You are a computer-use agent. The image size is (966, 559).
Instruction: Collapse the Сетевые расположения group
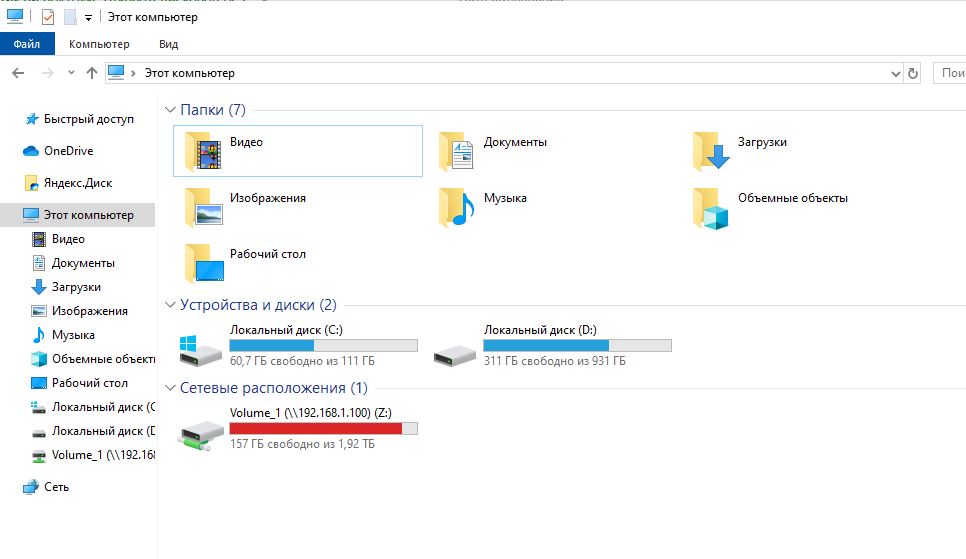click(169, 388)
